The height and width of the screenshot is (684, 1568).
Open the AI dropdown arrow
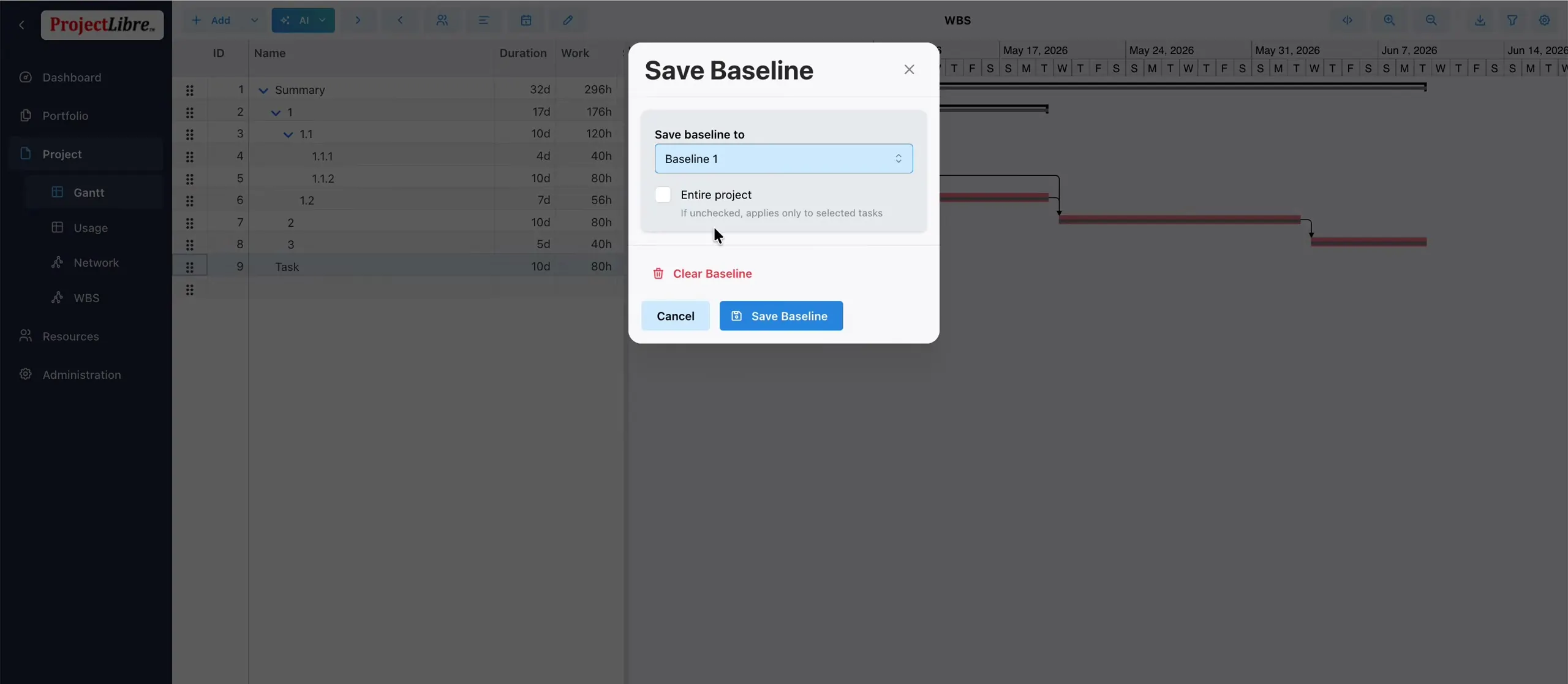323,20
